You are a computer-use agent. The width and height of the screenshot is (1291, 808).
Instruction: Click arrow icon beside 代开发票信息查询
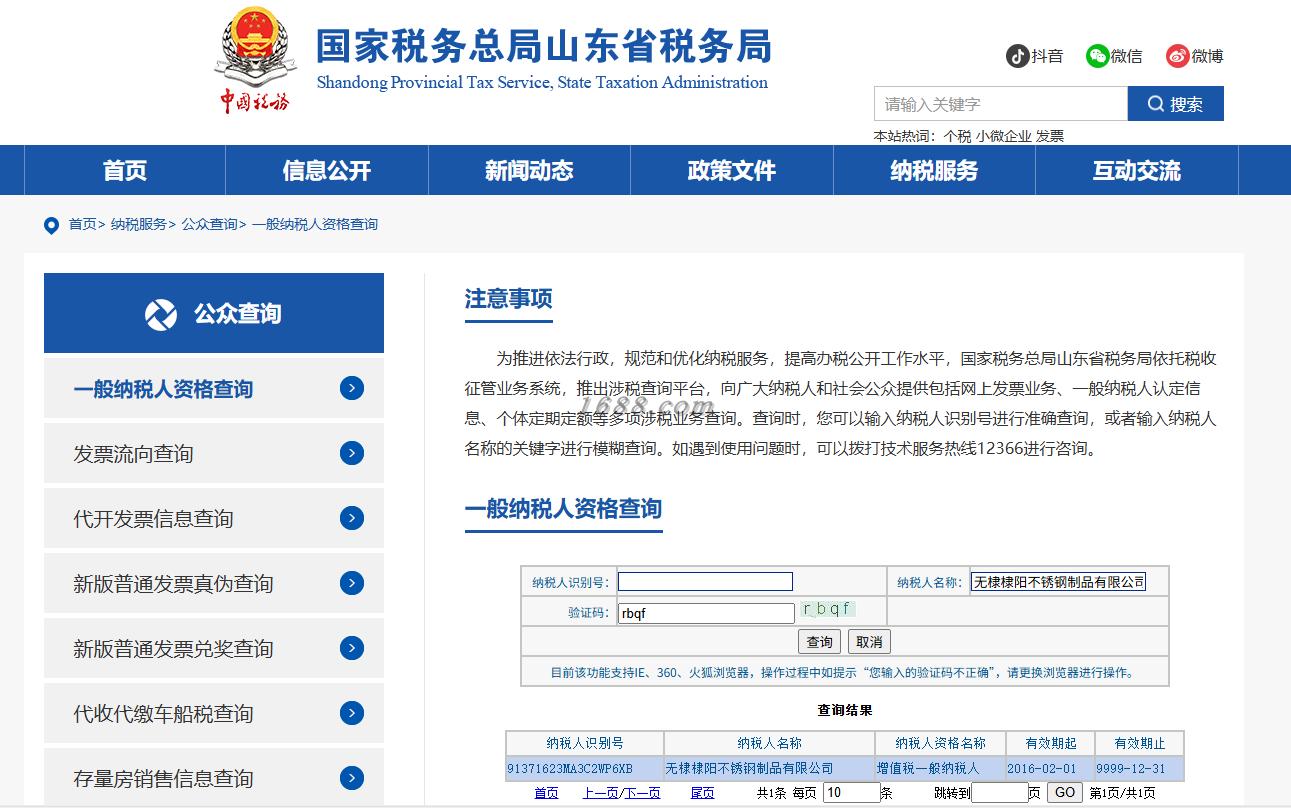[352, 518]
